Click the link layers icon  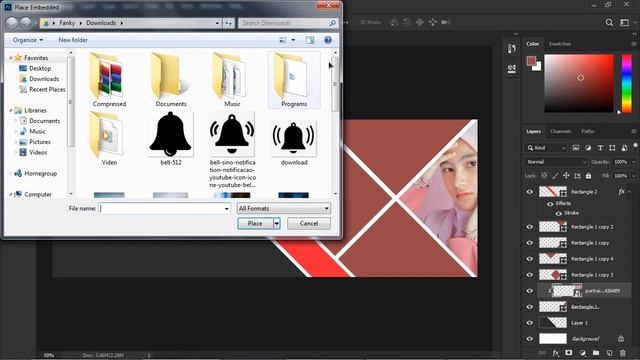coord(542,353)
